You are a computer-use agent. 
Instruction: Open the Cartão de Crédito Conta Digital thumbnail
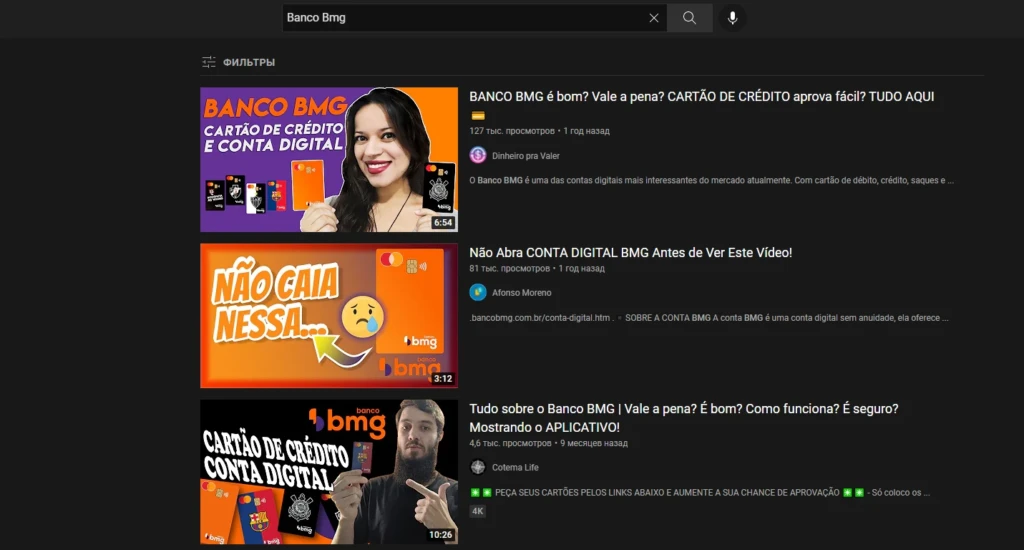pos(329,472)
